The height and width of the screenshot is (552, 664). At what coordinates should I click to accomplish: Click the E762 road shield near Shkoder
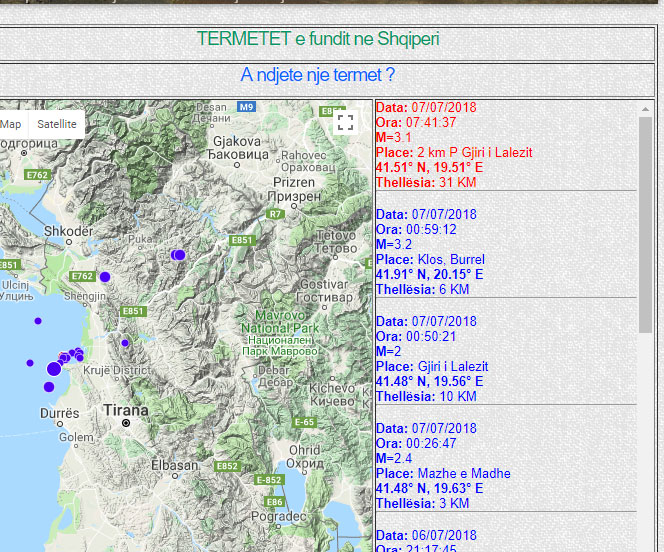[82, 276]
